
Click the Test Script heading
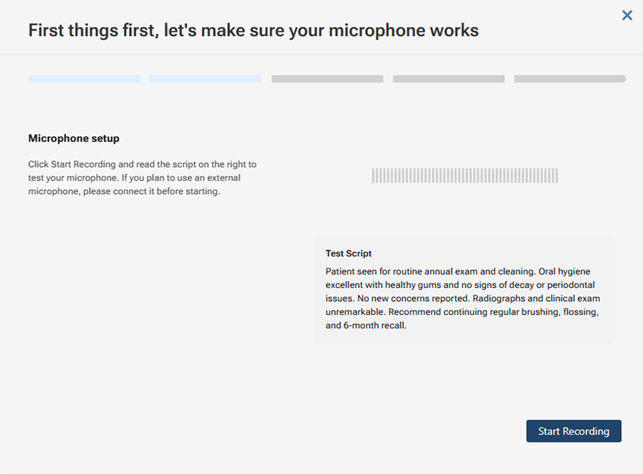pyautogui.click(x=349, y=254)
